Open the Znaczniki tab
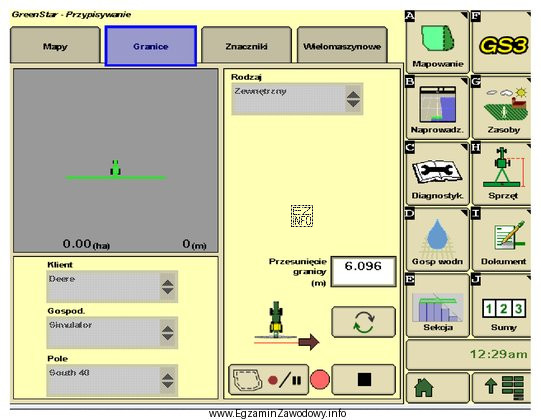Viewport: 541px width, 420px height. coord(246,46)
